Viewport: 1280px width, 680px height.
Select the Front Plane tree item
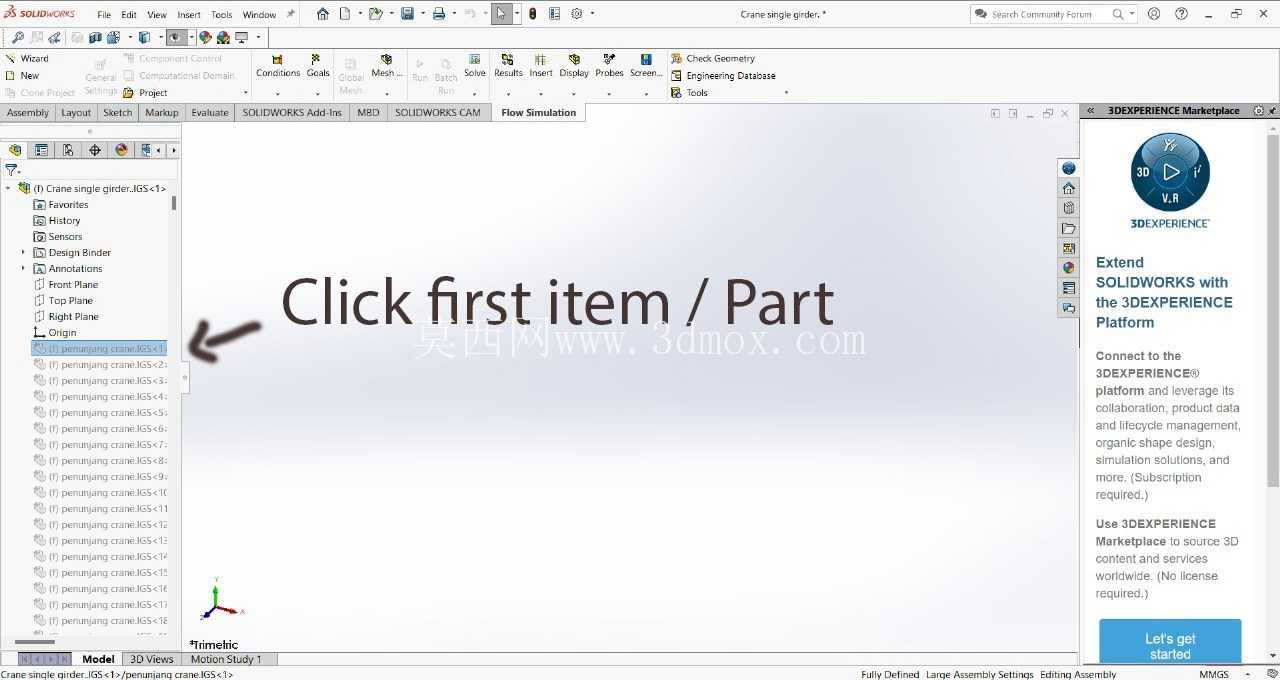click(x=73, y=284)
